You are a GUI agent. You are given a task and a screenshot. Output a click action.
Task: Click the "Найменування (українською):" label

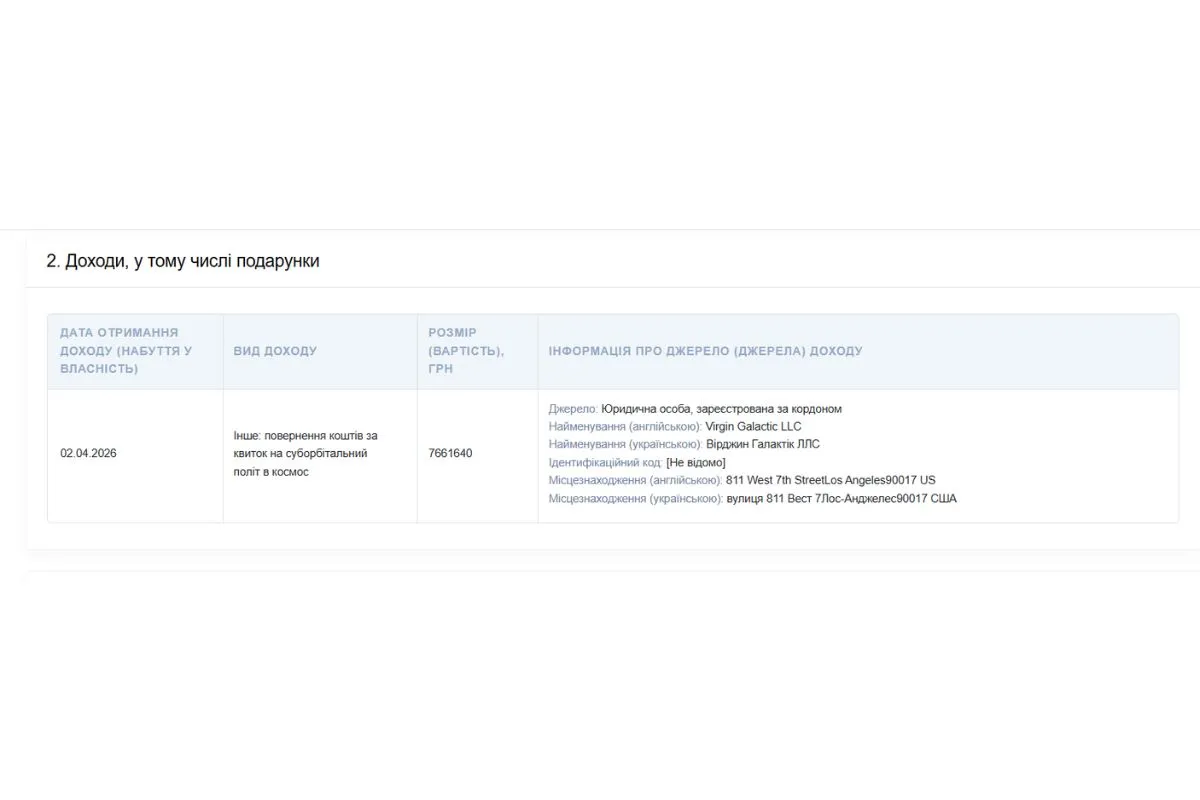point(625,444)
